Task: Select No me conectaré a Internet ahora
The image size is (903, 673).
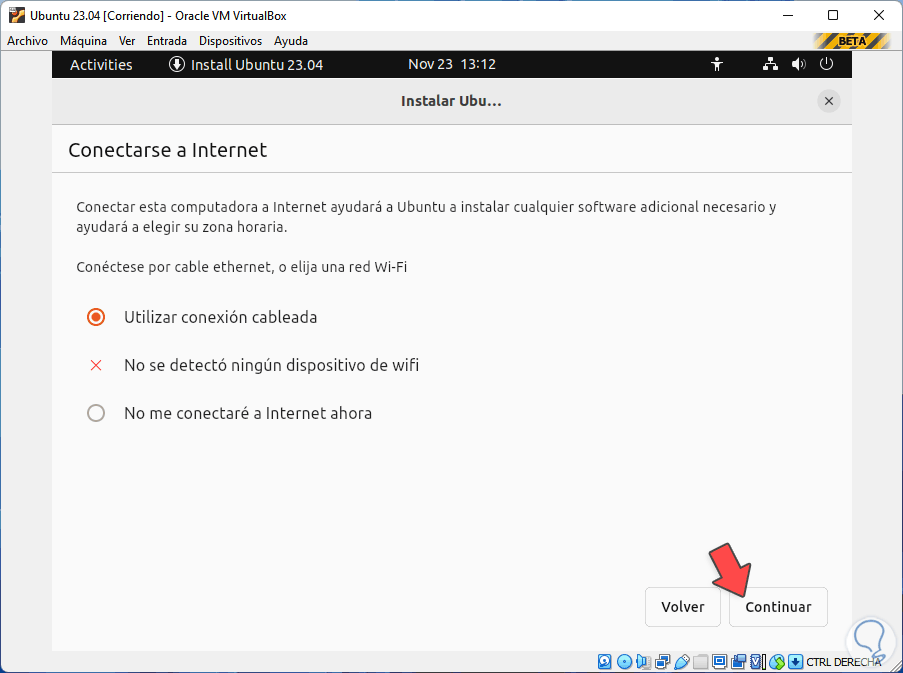Action: click(x=96, y=413)
